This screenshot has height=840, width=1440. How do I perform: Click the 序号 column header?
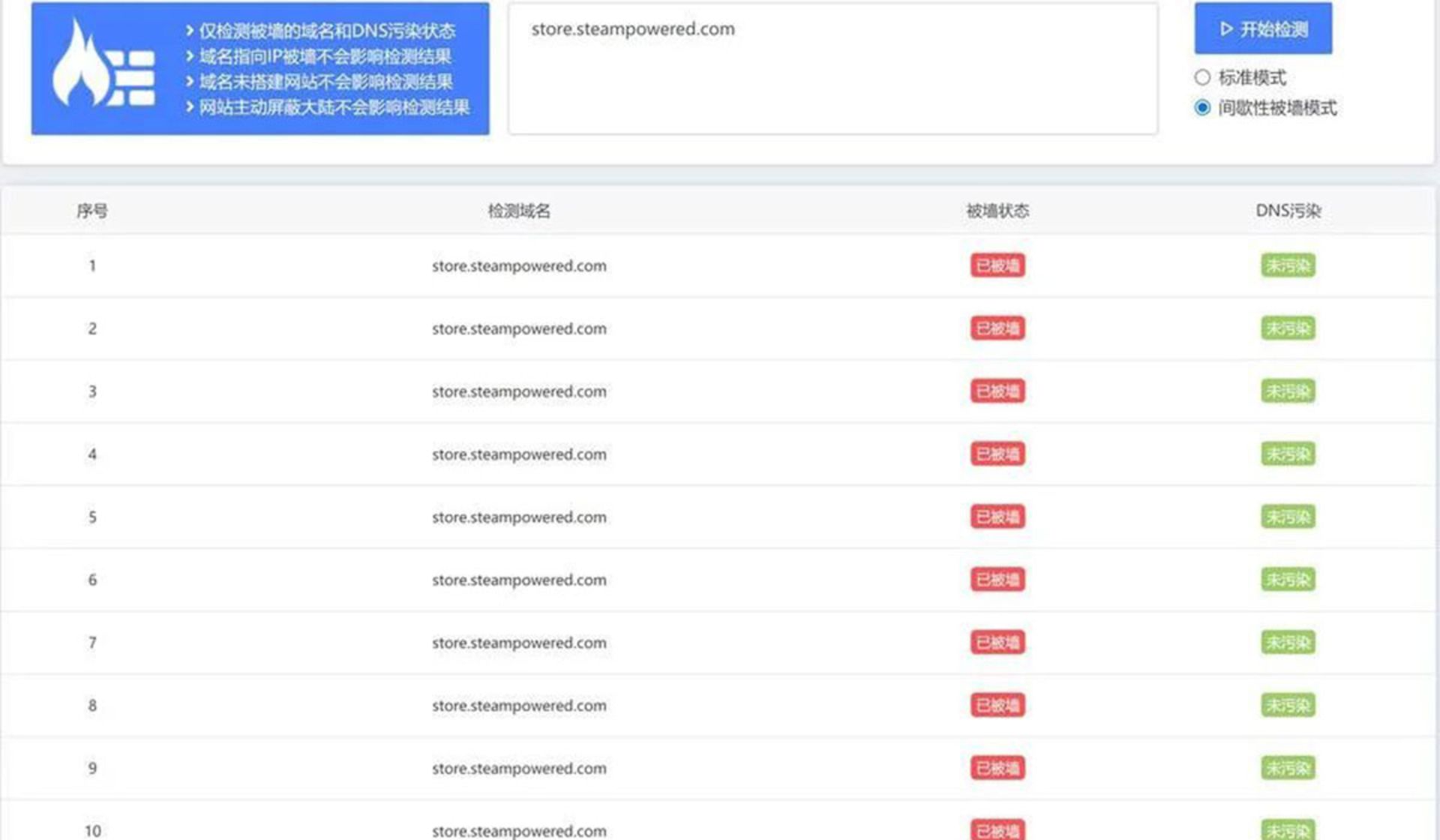tap(92, 211)
